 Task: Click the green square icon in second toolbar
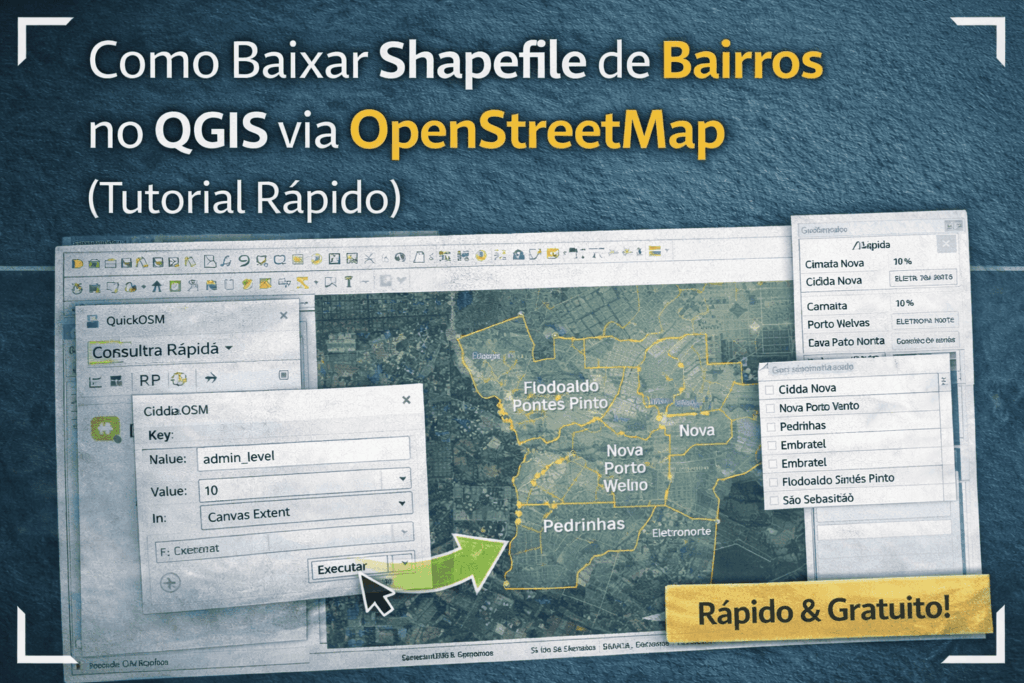(175, 286)
